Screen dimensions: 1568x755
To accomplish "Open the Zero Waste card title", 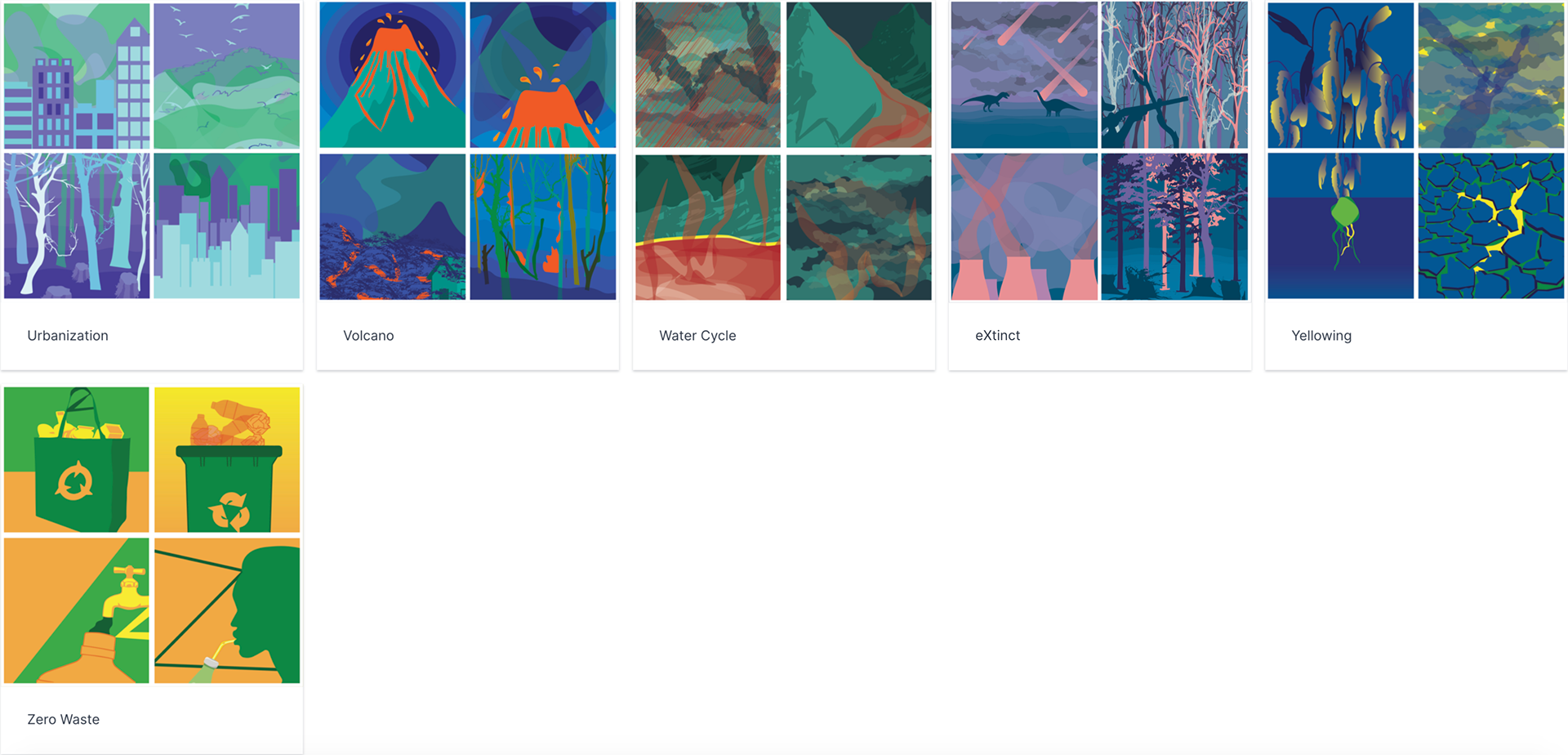I will click(64, 720).
